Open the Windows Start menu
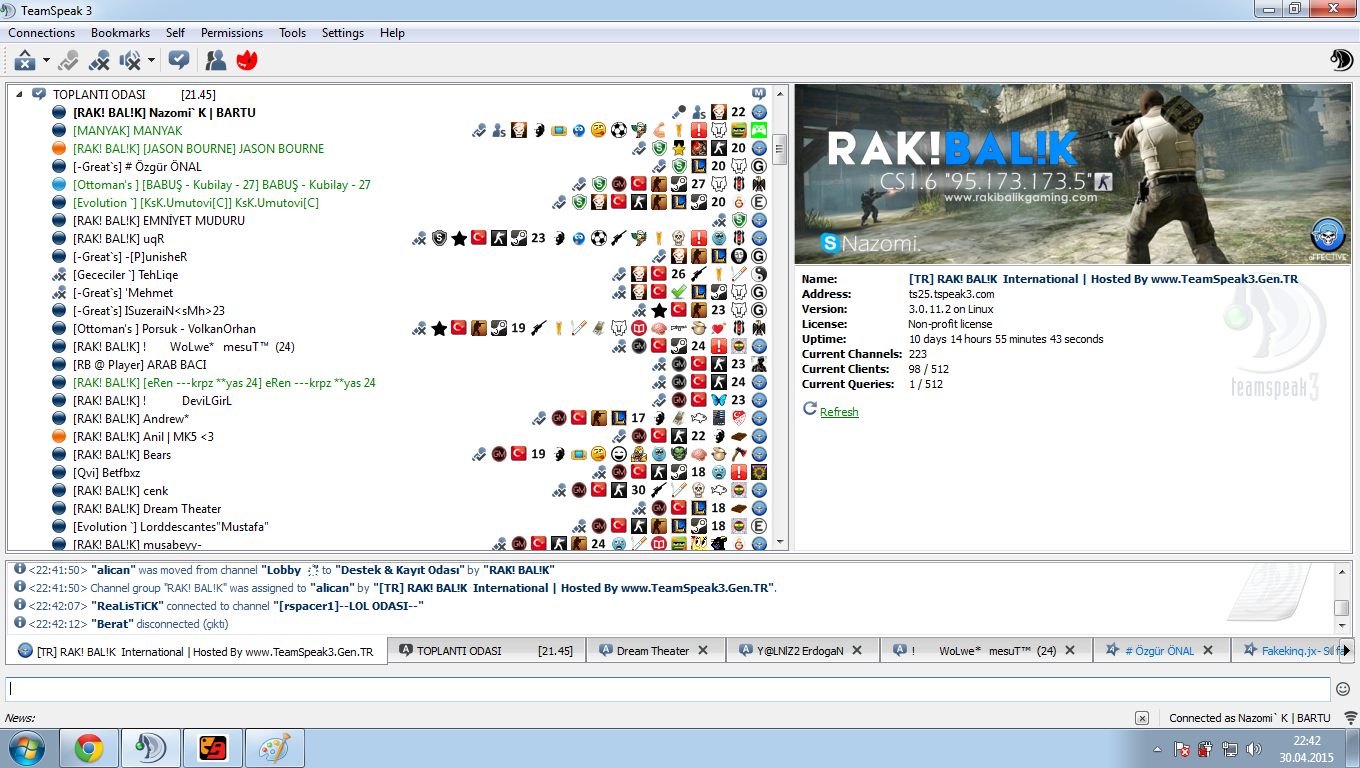1360x768 pixels. [27, 748]
